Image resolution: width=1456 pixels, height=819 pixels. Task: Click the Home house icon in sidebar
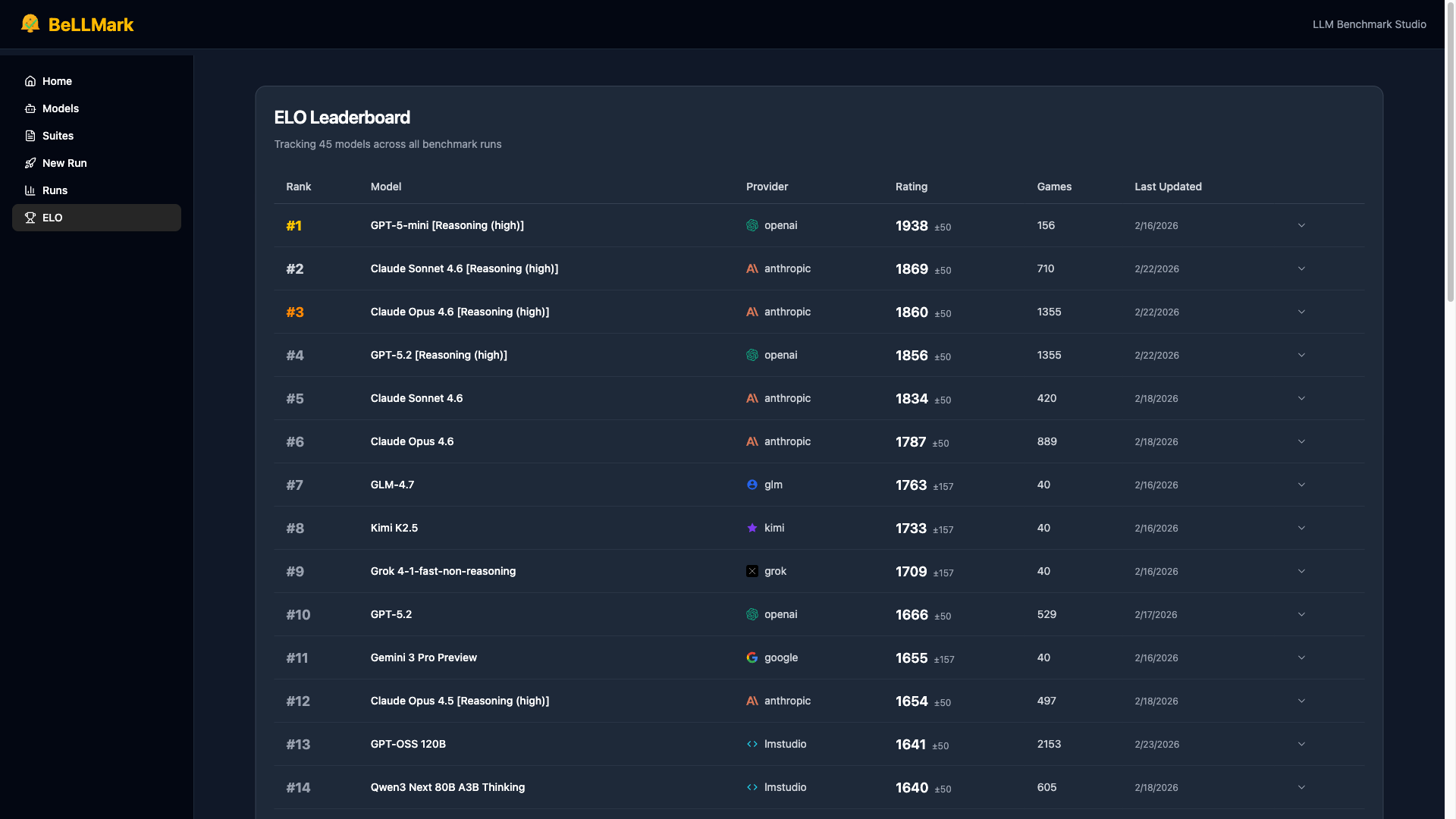[30, 81]
